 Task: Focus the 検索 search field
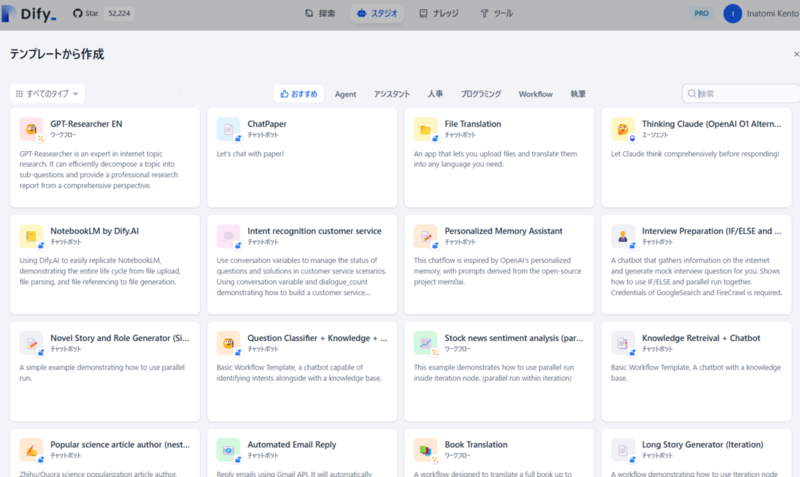pos(741,93)
